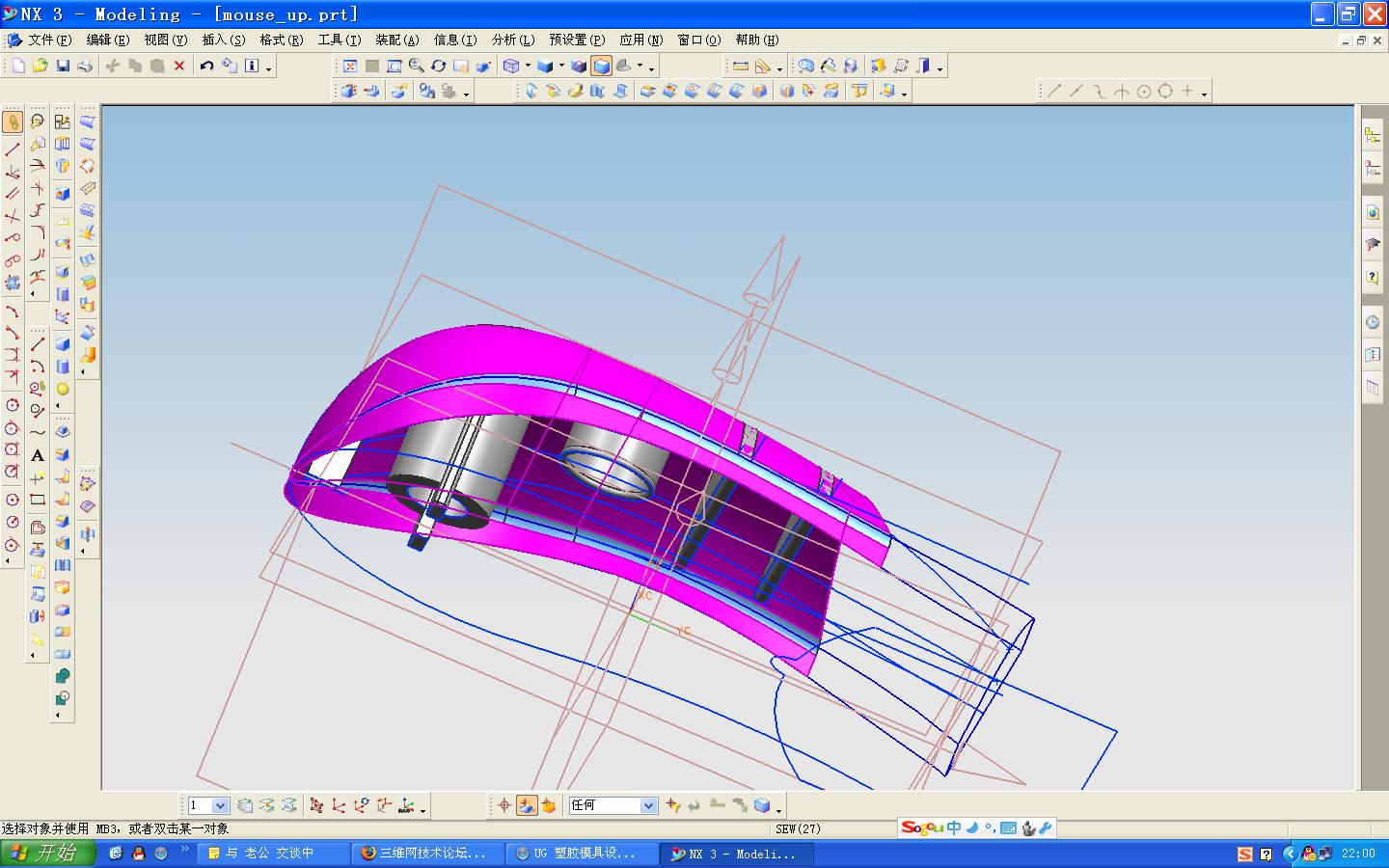The image size is (1389, 868).
Task: Print using the printer icon
Action: pos(85,66)
